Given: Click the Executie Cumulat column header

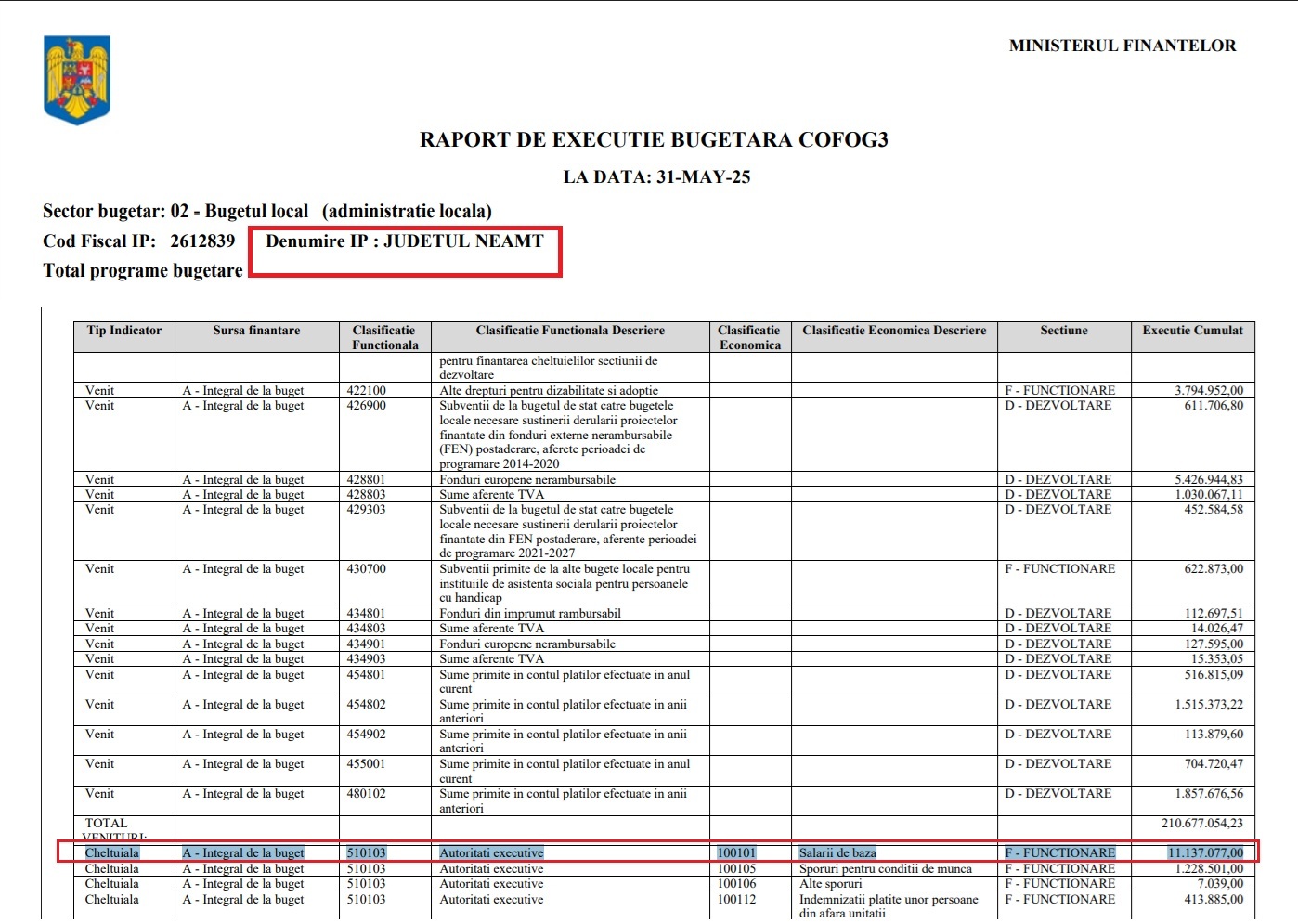Looking at the screenshot, I should pyautogui.click(x=1192, y=331).
